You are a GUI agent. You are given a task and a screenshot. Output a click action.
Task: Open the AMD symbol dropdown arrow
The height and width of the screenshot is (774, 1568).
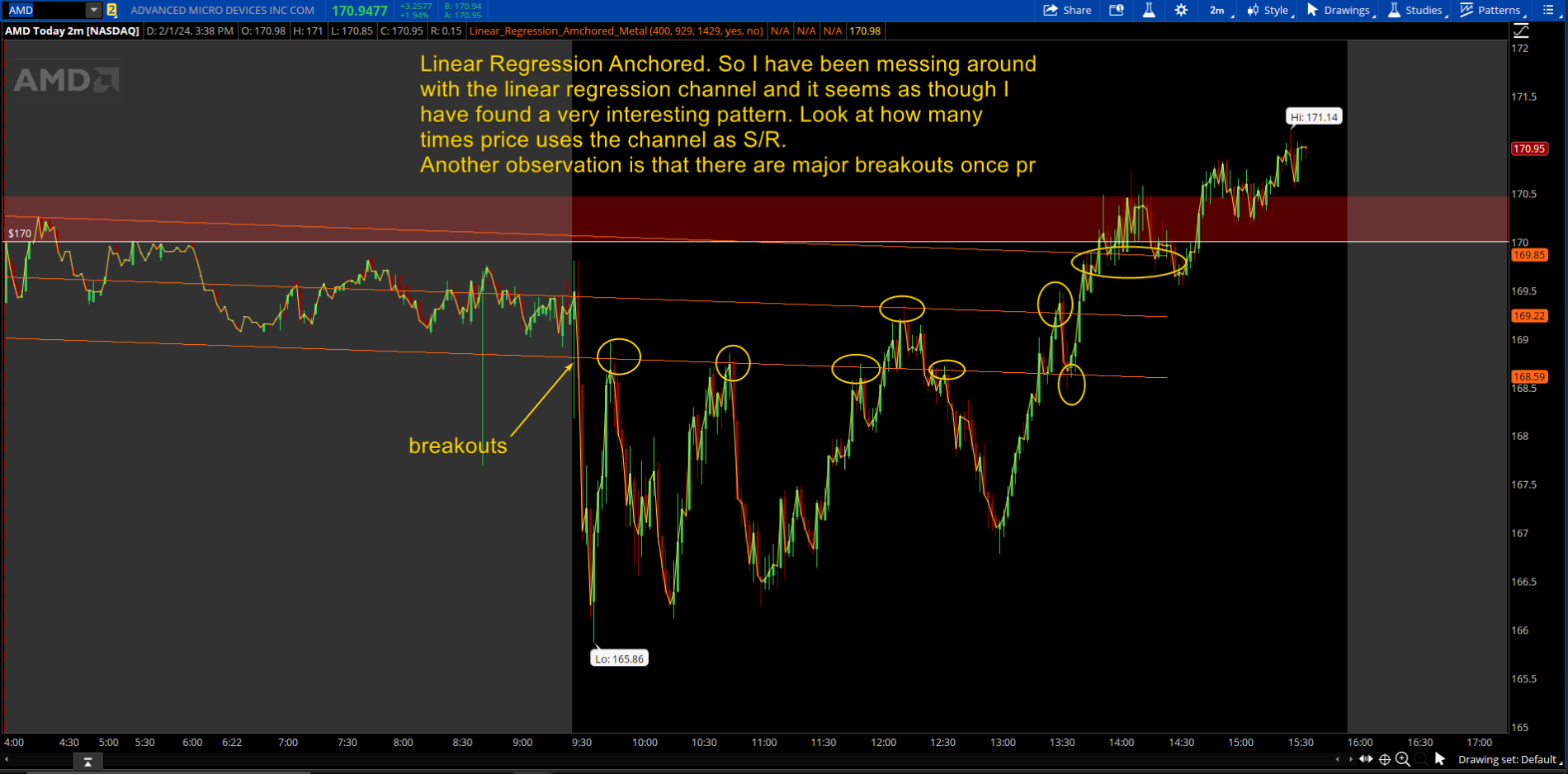[x=93, y=10]
